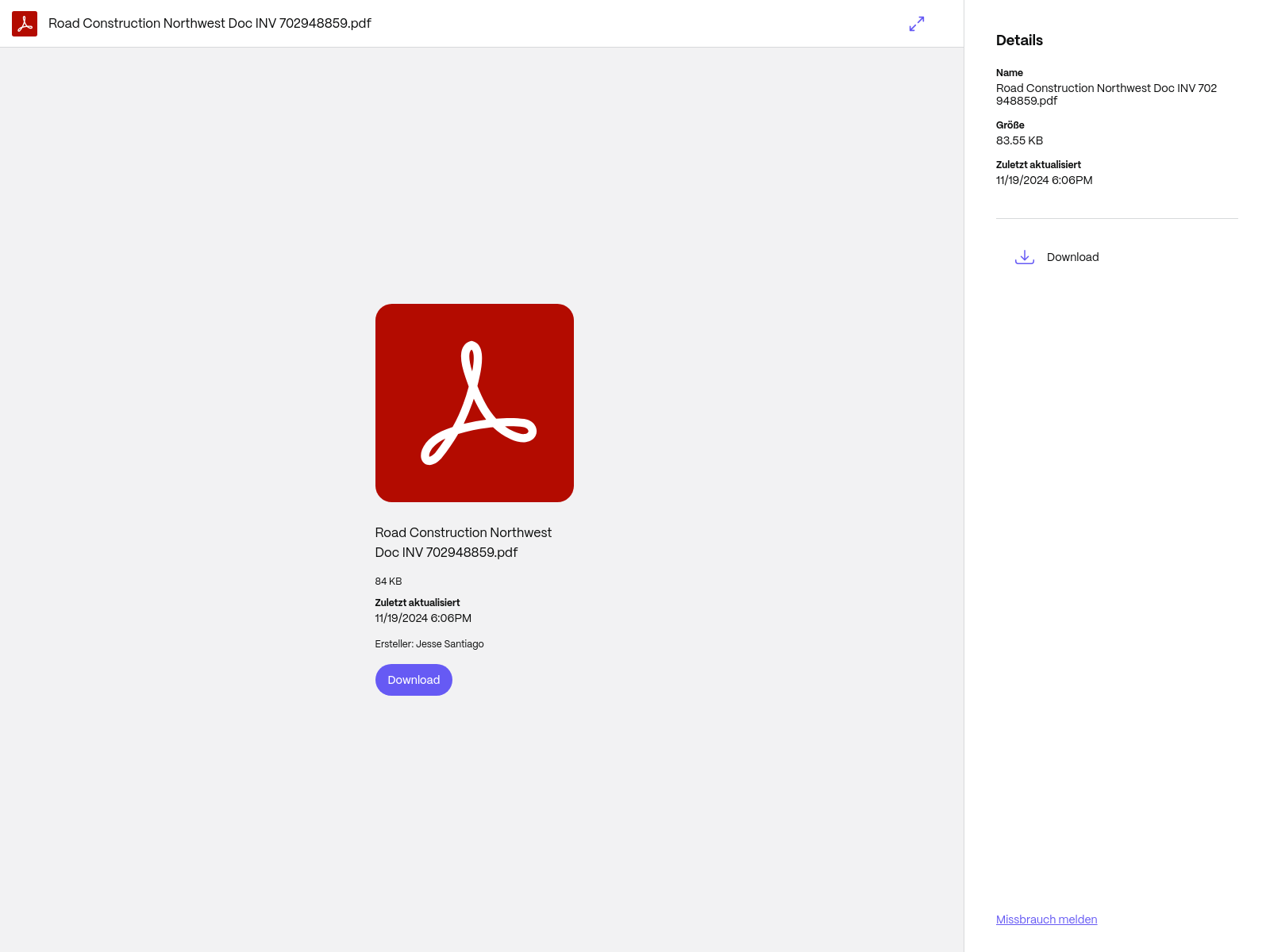Viewport: 1270px width, 952px height.
Task: Click the sidebar date 11/19/2024 6:06PM
Action: (1044, 180)
